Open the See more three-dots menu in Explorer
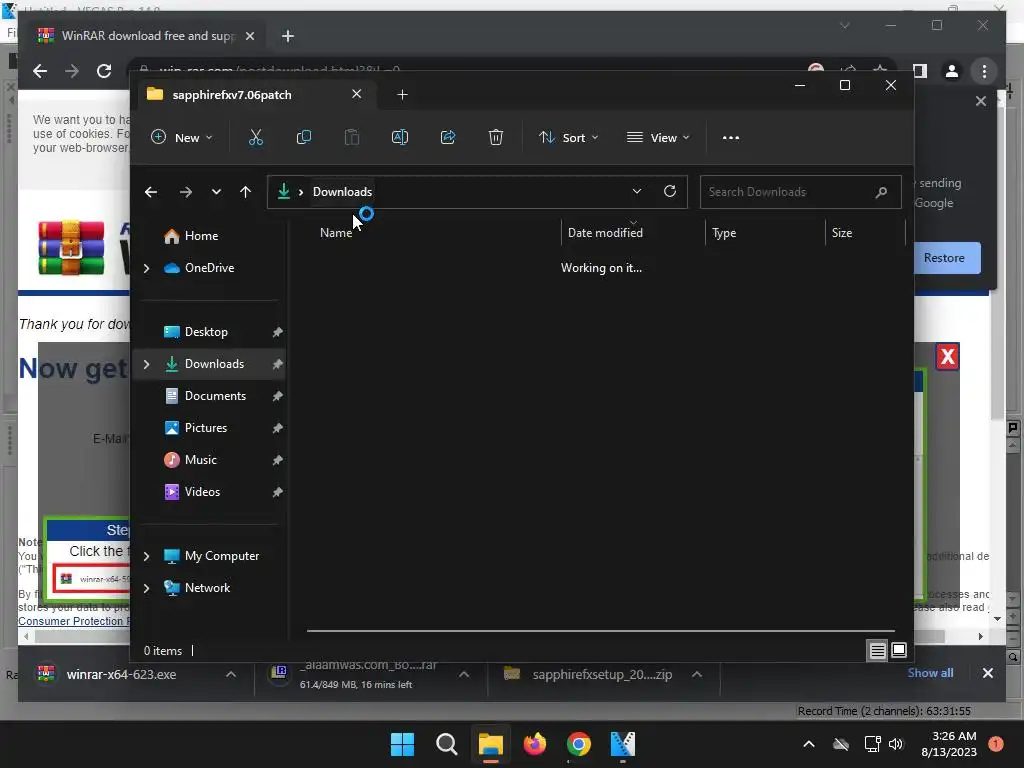Image resolution: width=1024 pixels, height=768 pixels. (731, 138)
